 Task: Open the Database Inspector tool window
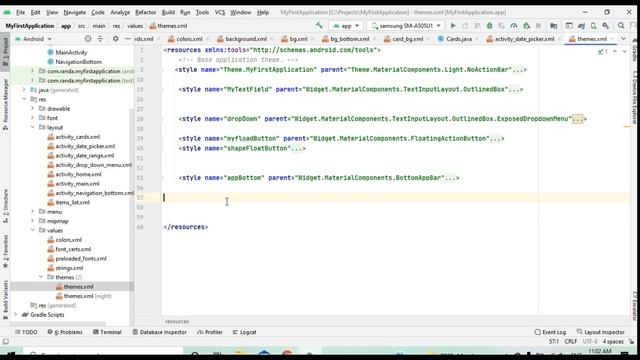coord(160,332)
